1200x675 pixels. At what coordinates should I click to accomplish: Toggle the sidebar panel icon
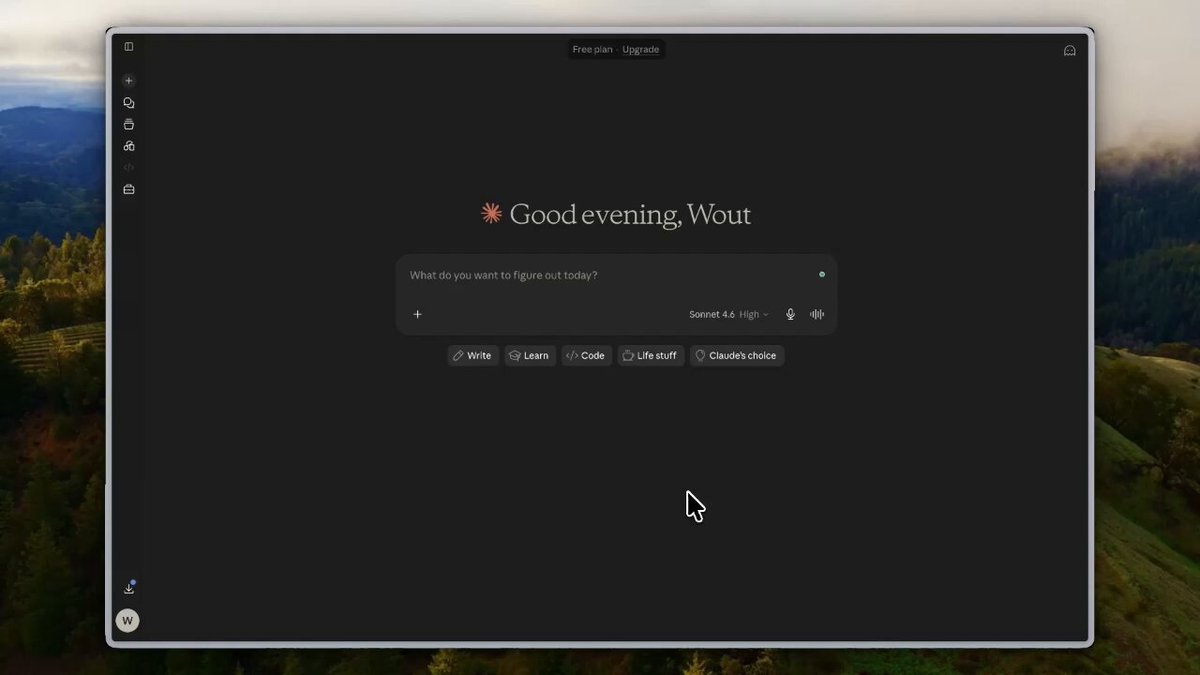coord(129,46)
